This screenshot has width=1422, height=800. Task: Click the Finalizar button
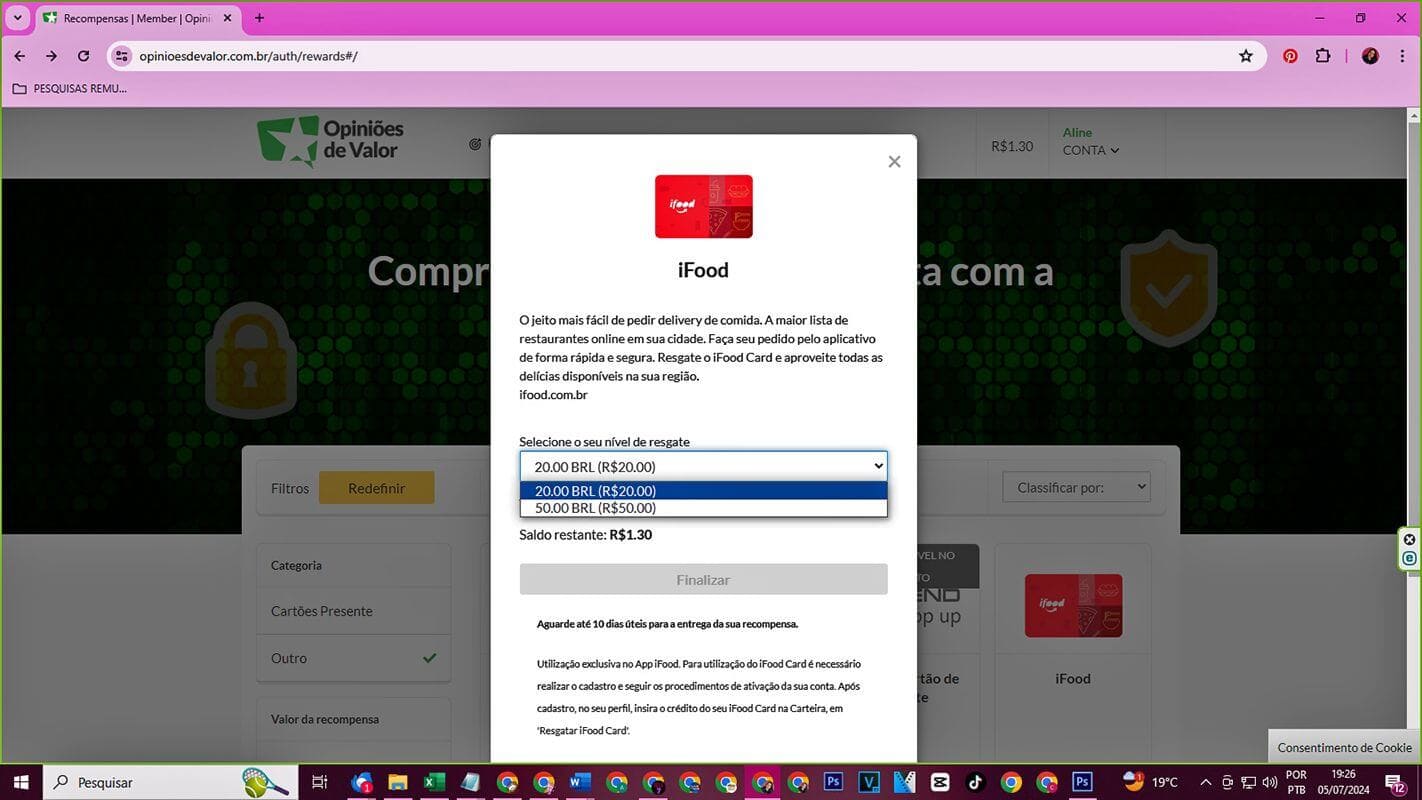(703, 580)
